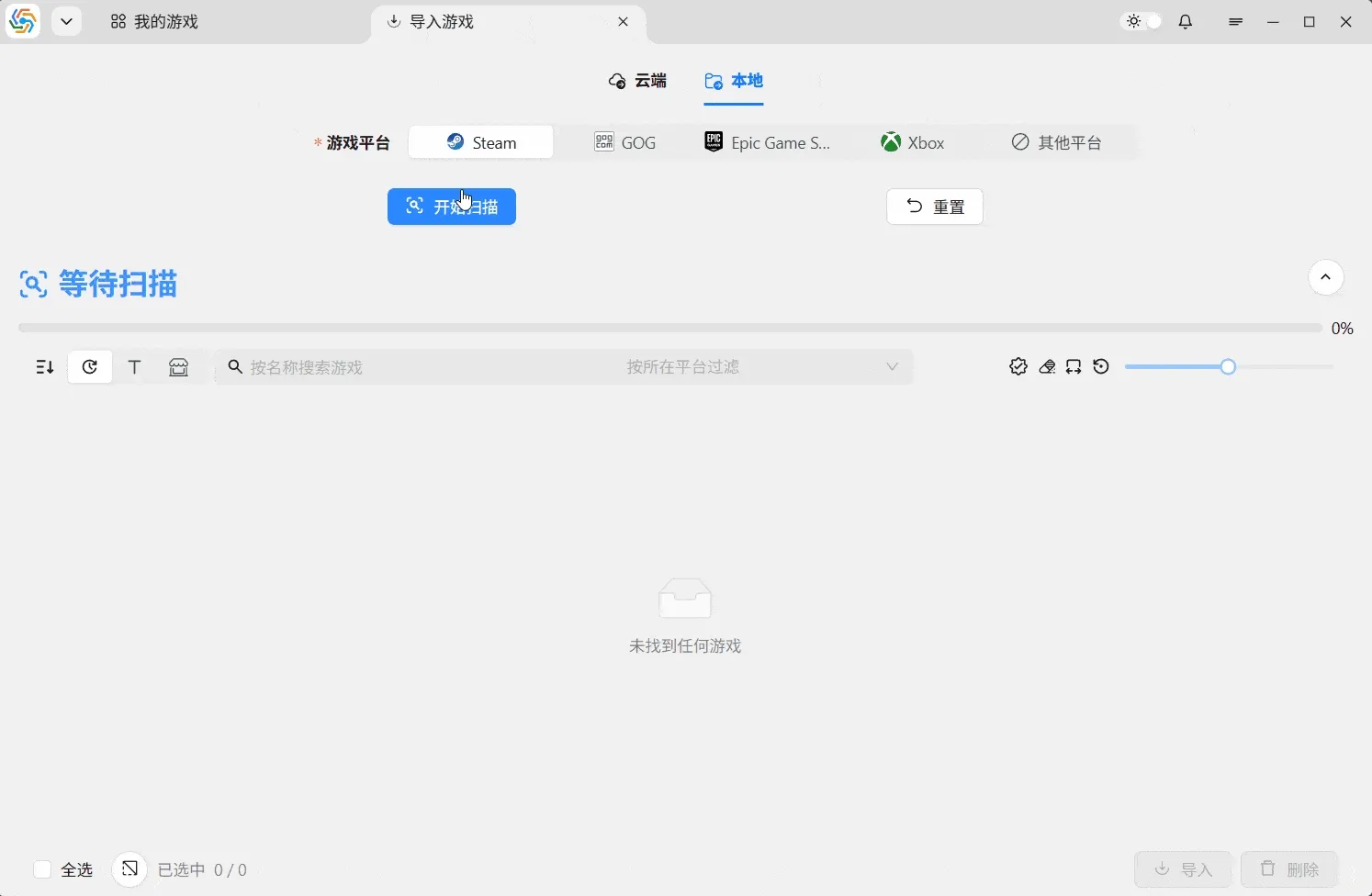Click the verified badge icon

point(1018,367)
